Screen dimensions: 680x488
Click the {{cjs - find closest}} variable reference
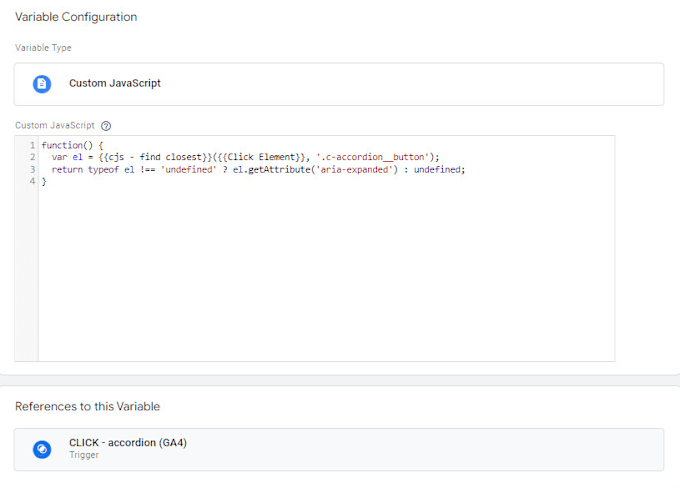point(155,157)
